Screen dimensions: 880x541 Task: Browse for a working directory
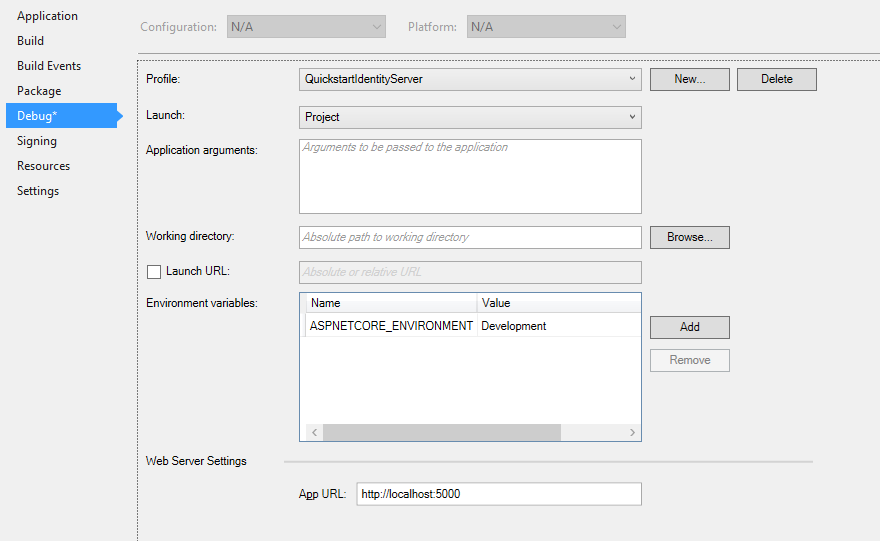point(690,237)
